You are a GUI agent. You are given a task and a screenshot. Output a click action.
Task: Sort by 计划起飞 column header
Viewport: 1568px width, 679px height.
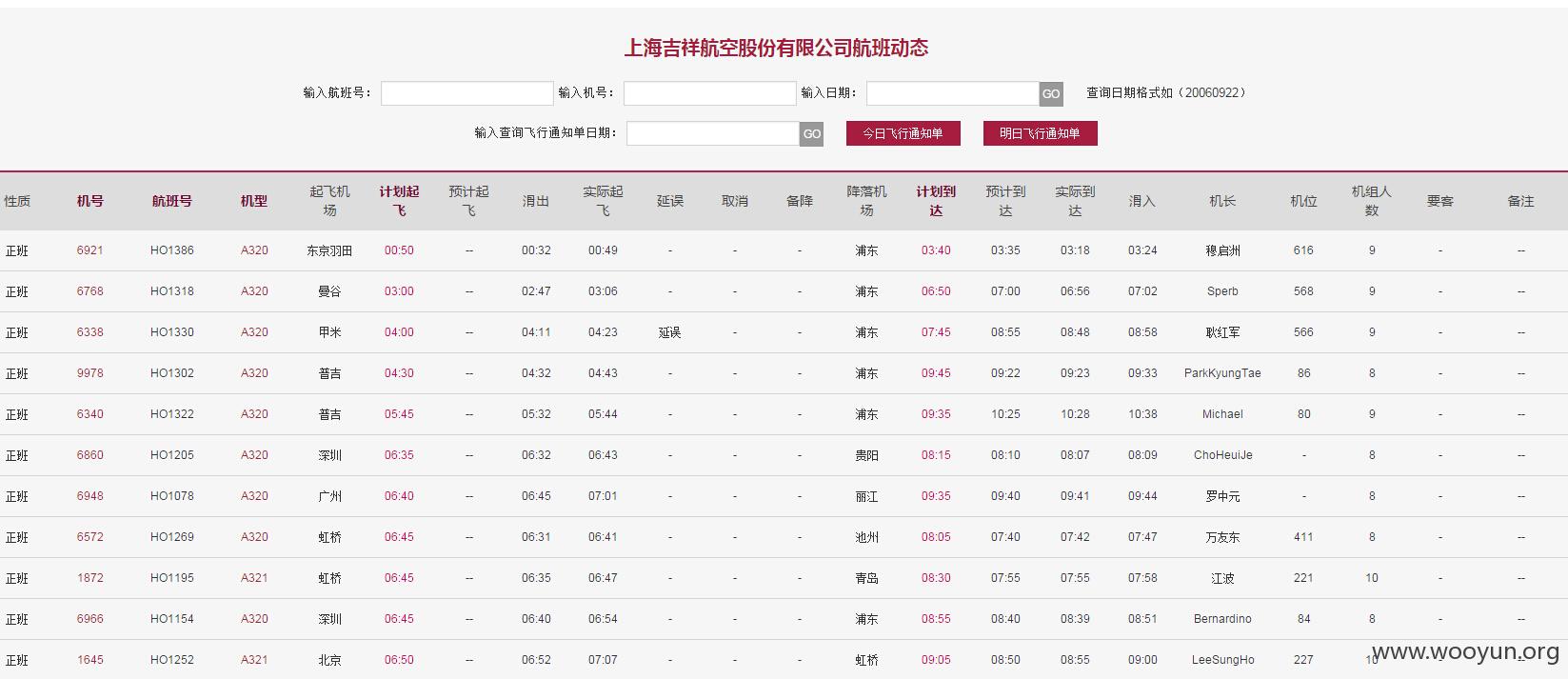(399, 201)
